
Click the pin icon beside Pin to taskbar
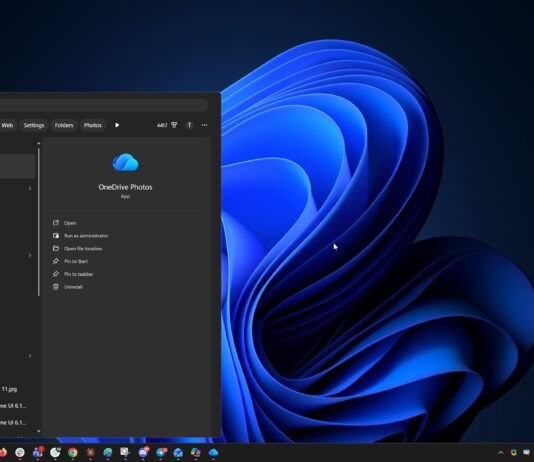coord(56,274)
